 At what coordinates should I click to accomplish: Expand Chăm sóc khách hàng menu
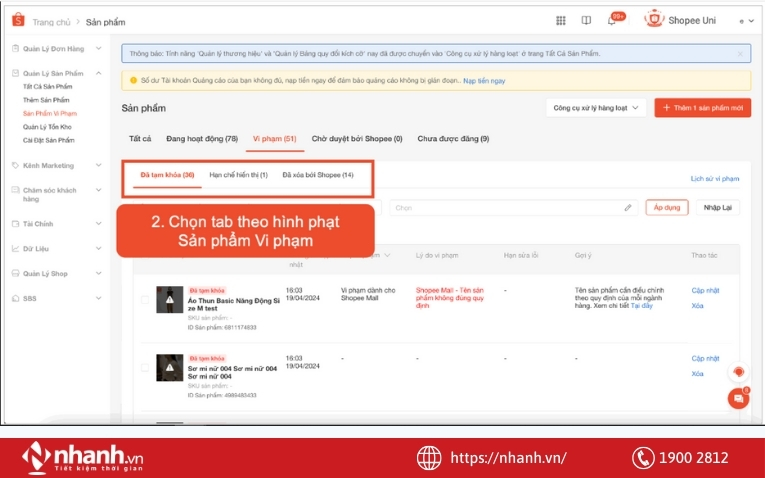99,190
